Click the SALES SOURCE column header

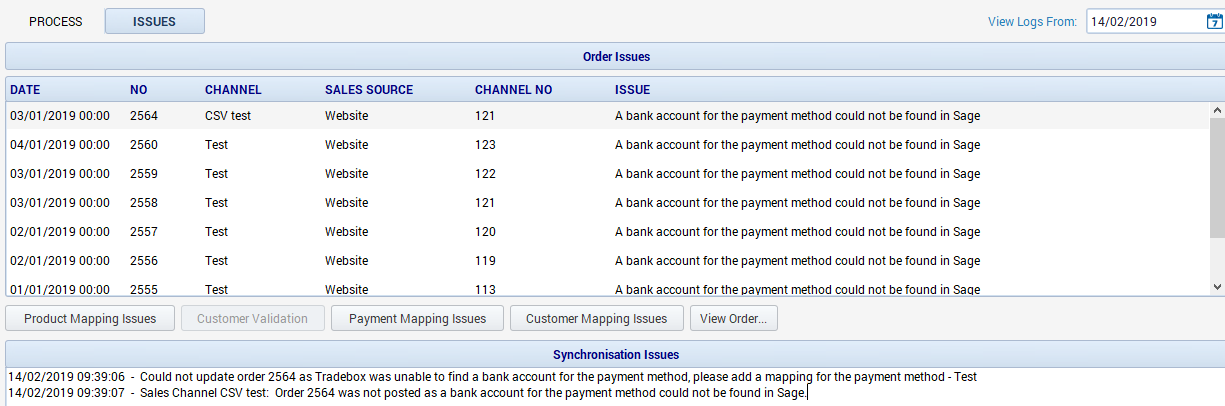[368, 90]
